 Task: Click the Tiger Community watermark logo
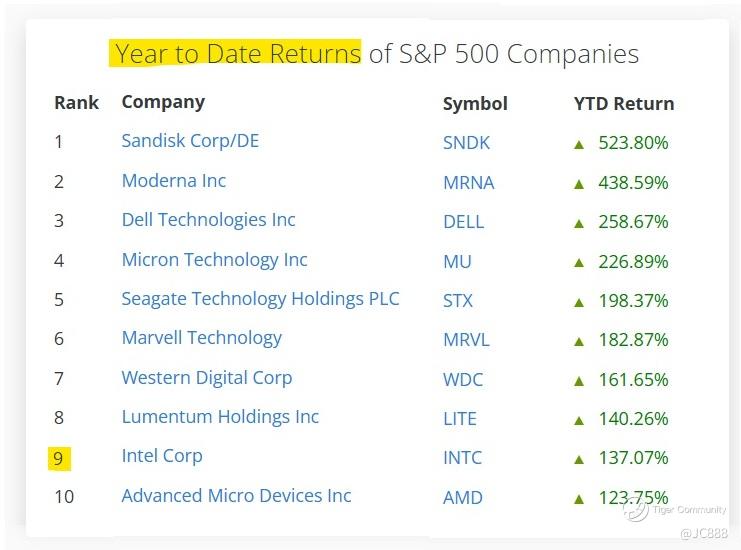(636, 510)
